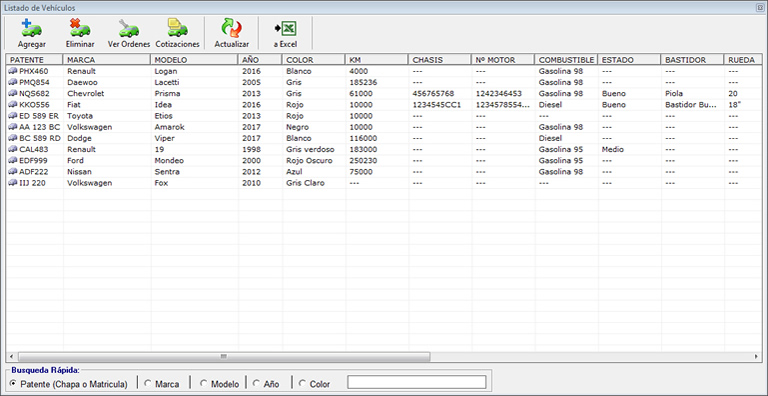The width and height of the screenshot is (768, 396).
Task: Click car icon beside ADF222
Action: (13, 172)
